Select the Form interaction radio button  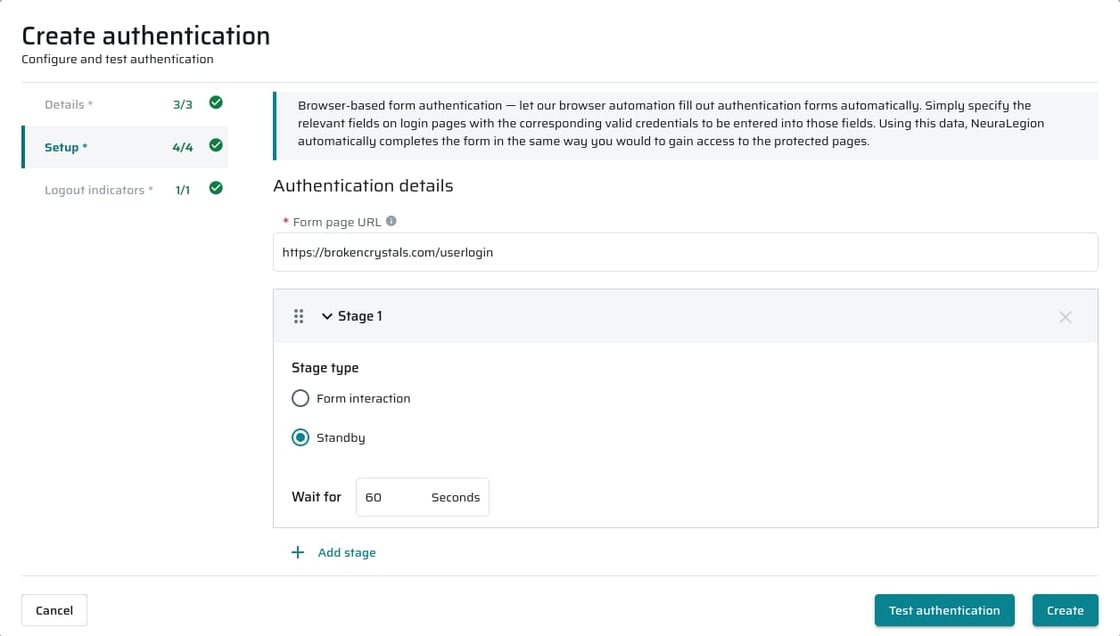[x=300, y=398]
